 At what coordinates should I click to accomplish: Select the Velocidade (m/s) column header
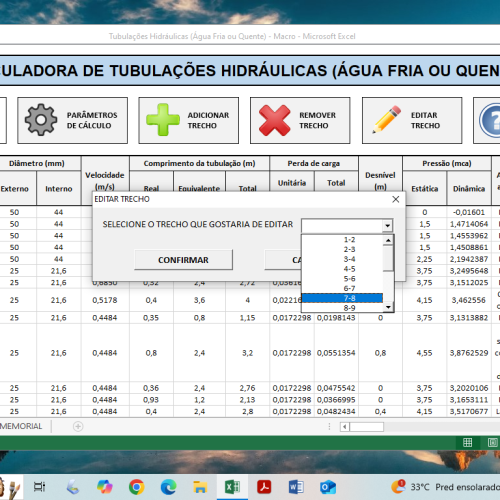click(105, 181)
